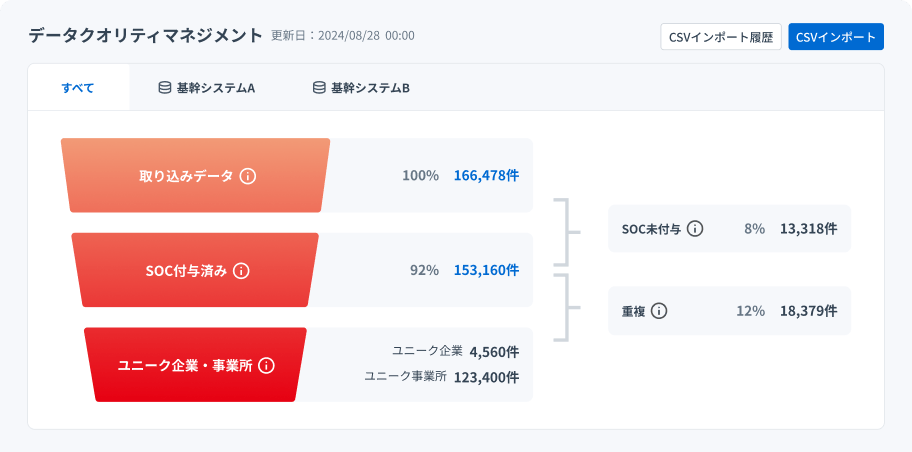Click info icon beside SOC付与済み

pos(241,270)
